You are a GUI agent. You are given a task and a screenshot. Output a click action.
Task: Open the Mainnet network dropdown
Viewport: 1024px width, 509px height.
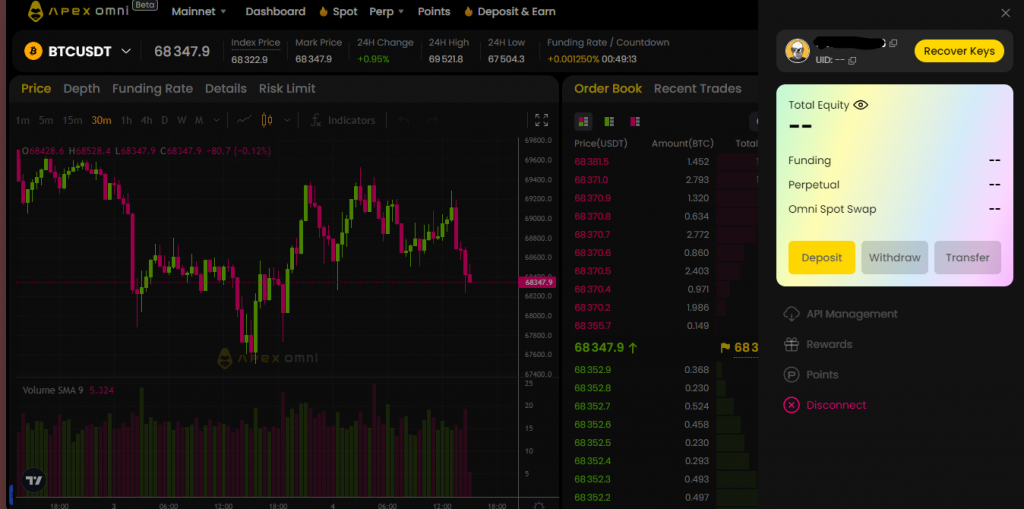coord(199,12)
